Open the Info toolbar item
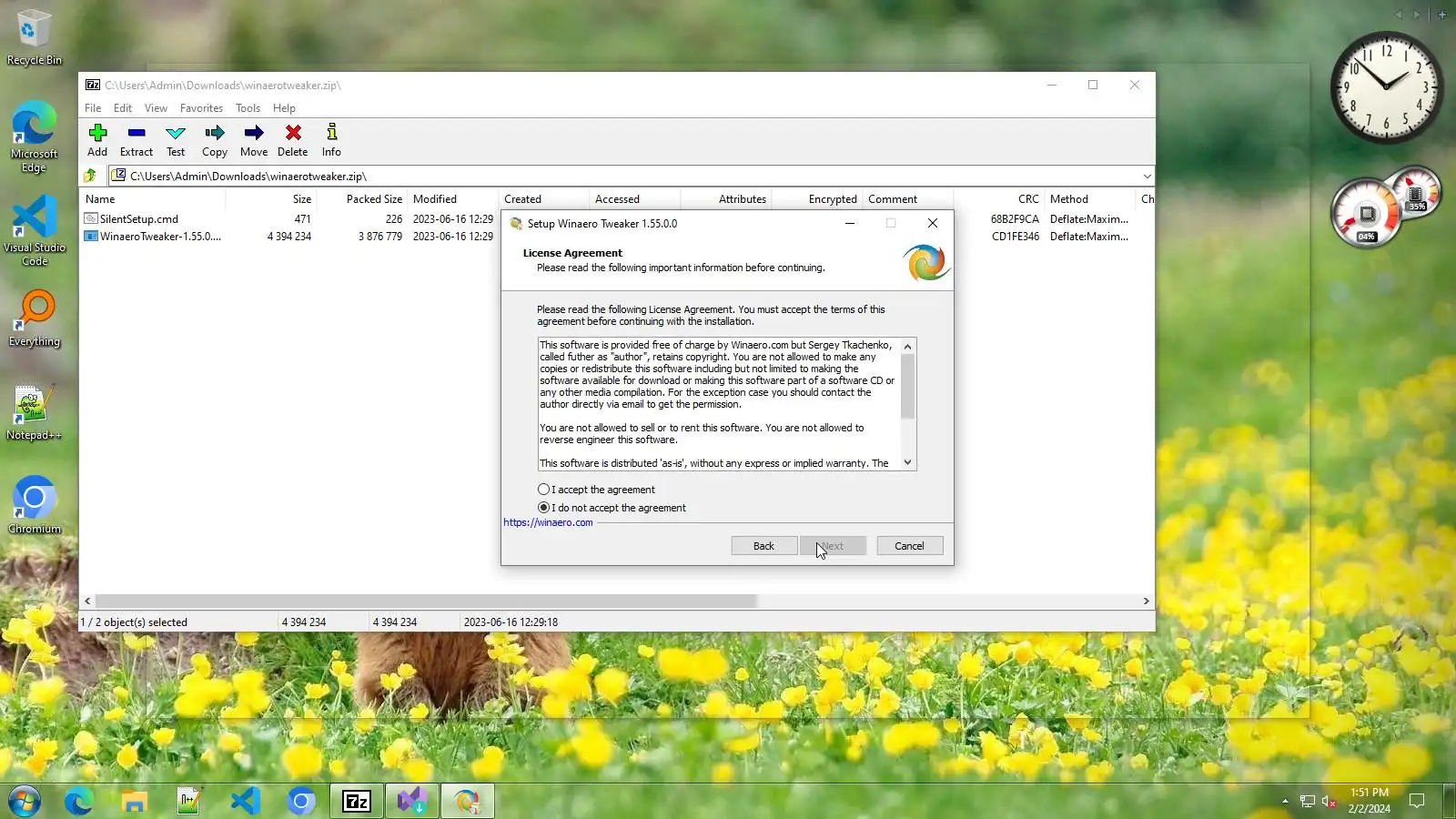Viewport: 1456px width, 819px height. tap(331, 140)
